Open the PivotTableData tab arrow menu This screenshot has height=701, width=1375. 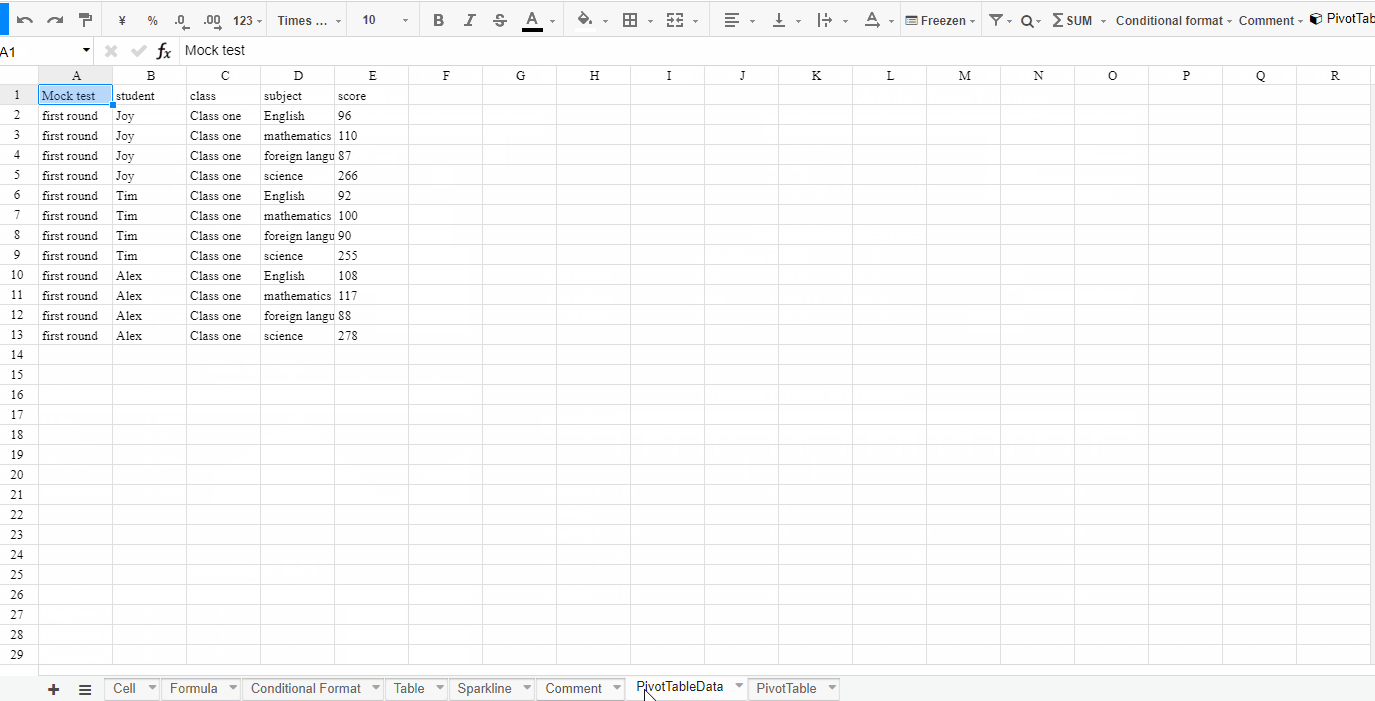click(x=739, y=686)
